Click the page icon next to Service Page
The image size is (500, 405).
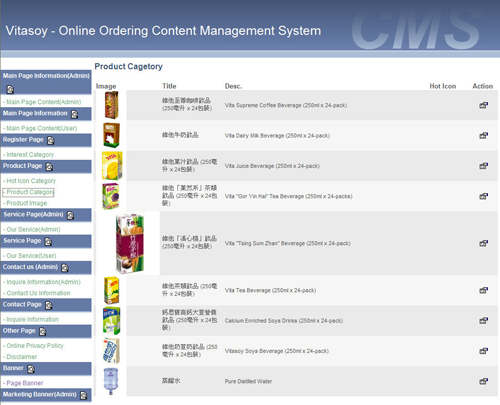tap(48, 241)
